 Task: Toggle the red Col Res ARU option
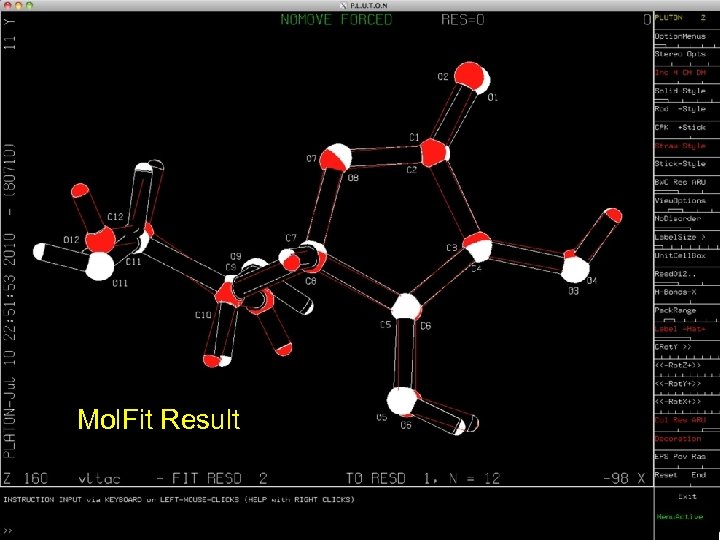680,420
